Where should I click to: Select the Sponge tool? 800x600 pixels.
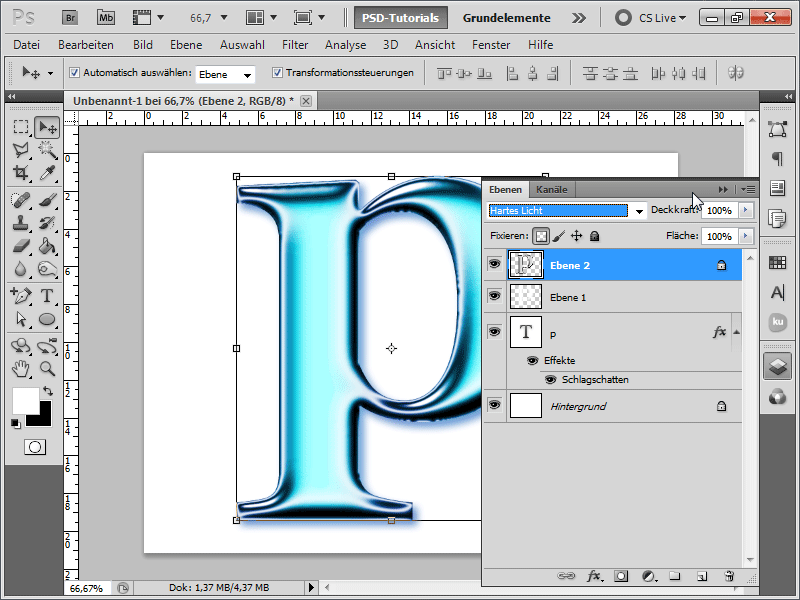pos(47,269)
